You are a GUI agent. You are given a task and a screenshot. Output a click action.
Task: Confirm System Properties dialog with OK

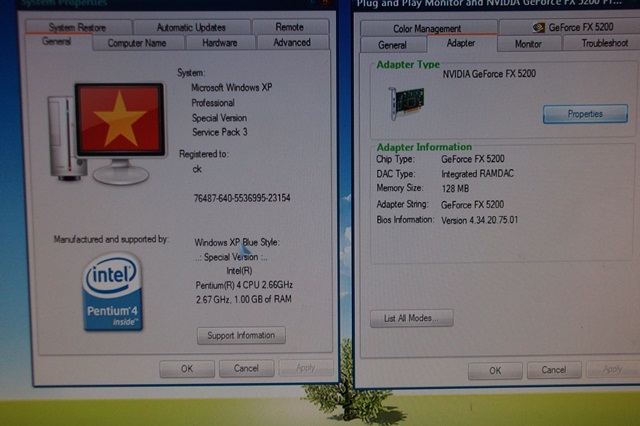[186, 368]
